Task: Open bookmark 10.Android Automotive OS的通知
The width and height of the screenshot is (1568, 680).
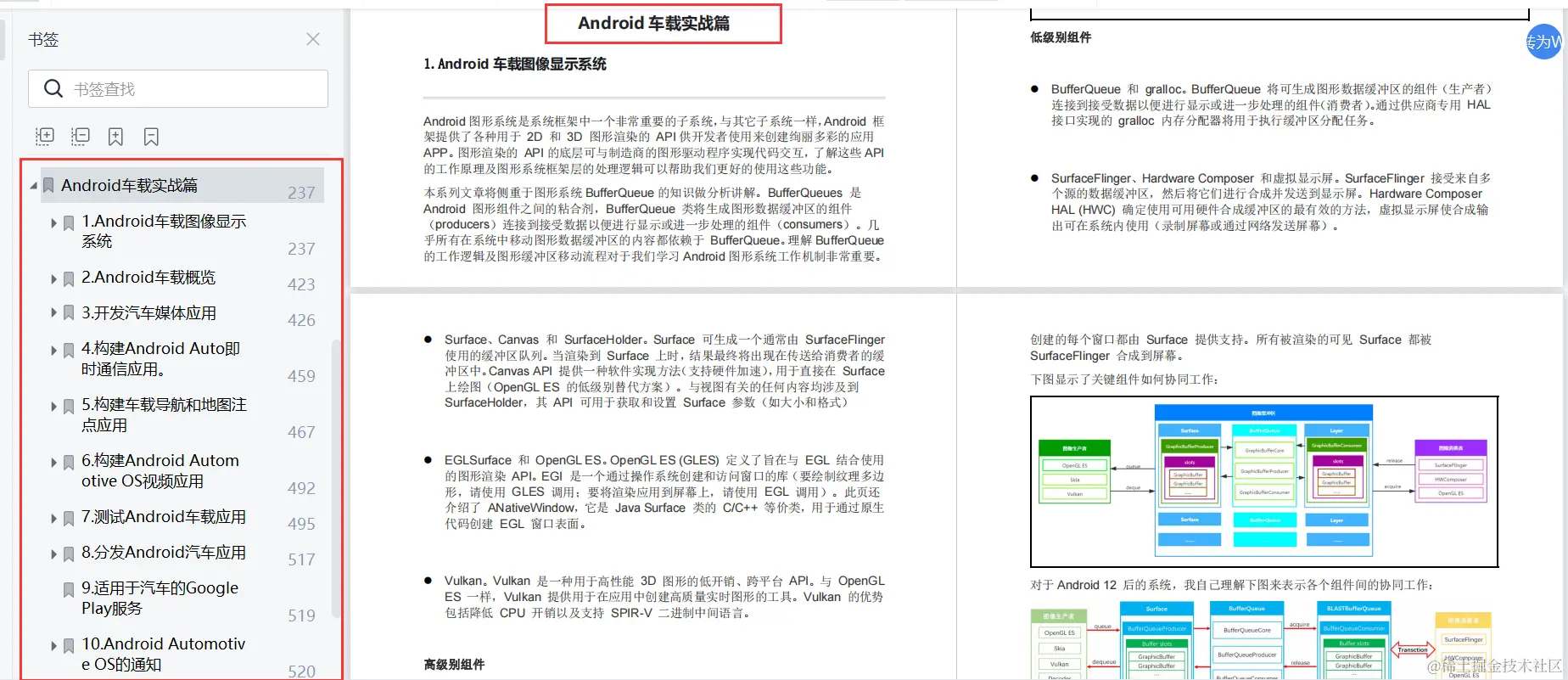Action: tap(164, 654)
